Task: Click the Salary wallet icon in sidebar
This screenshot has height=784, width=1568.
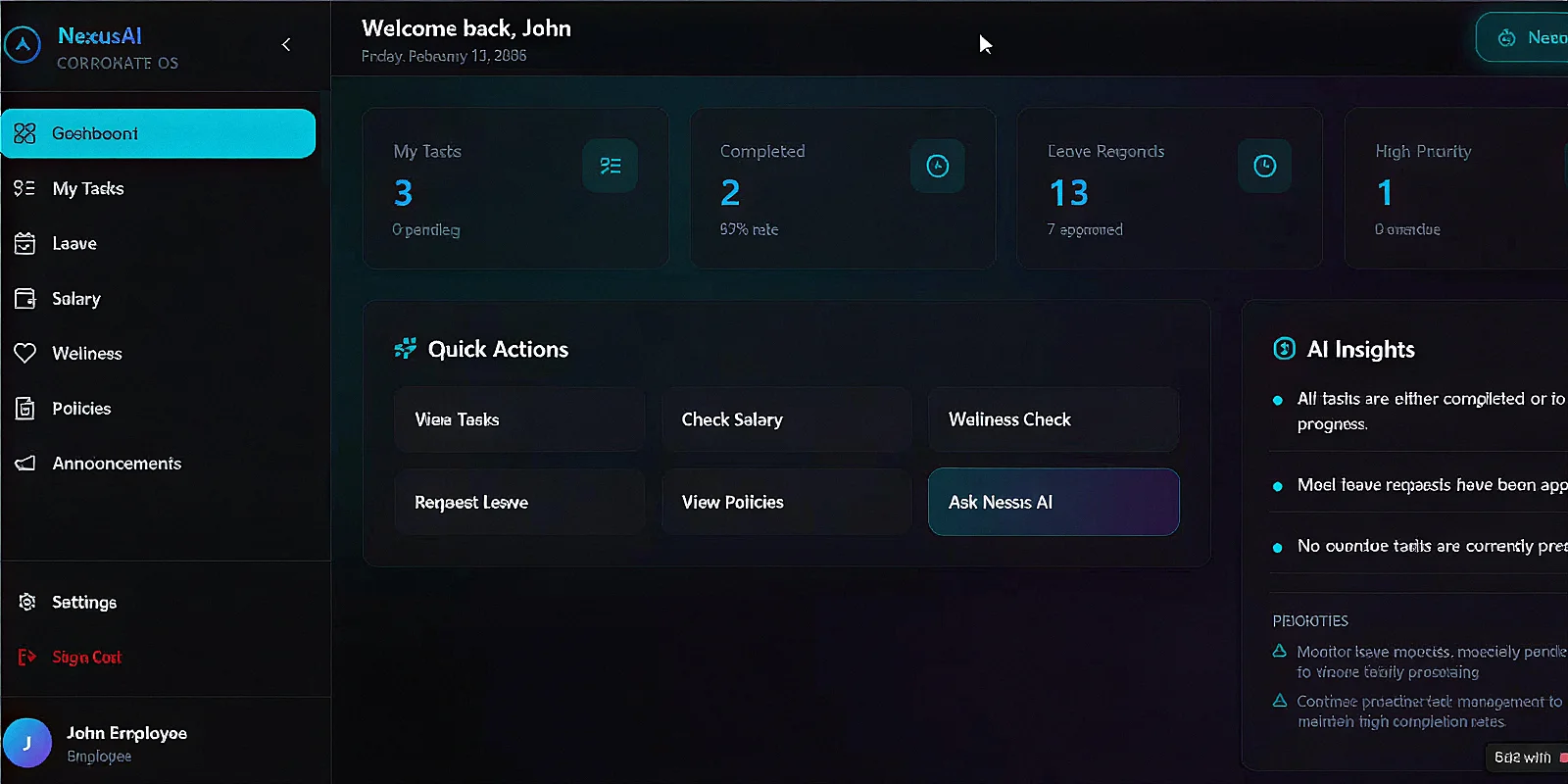Action: click(x=25, y=298)
